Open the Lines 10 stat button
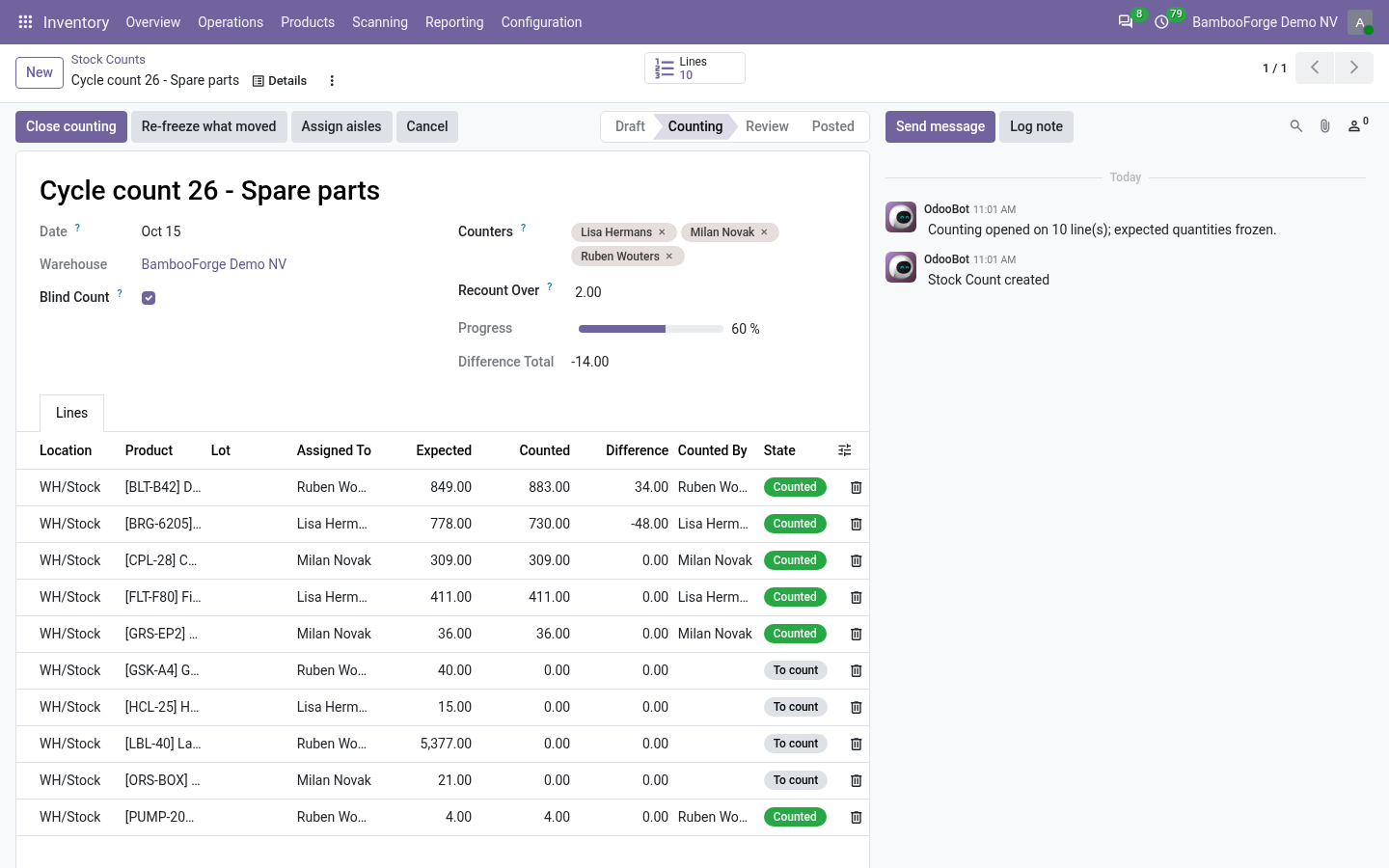1389x868 pixels. (694, 68)
